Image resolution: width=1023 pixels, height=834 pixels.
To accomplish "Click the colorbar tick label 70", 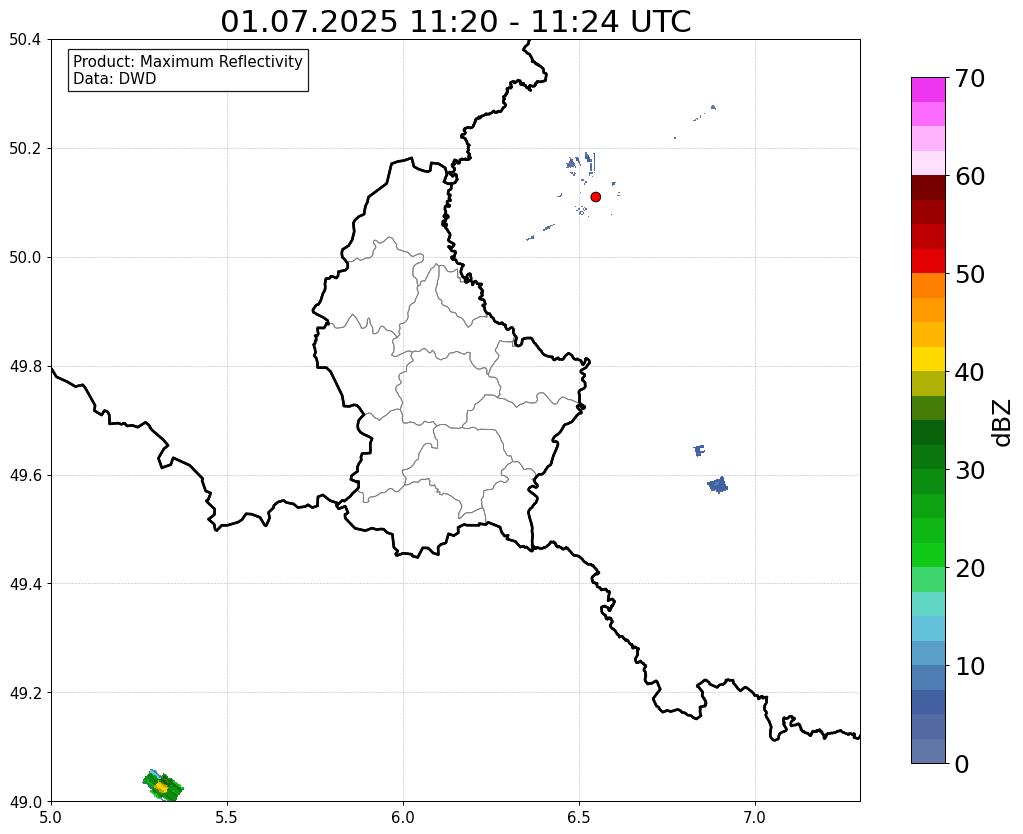I will point(970,78).
